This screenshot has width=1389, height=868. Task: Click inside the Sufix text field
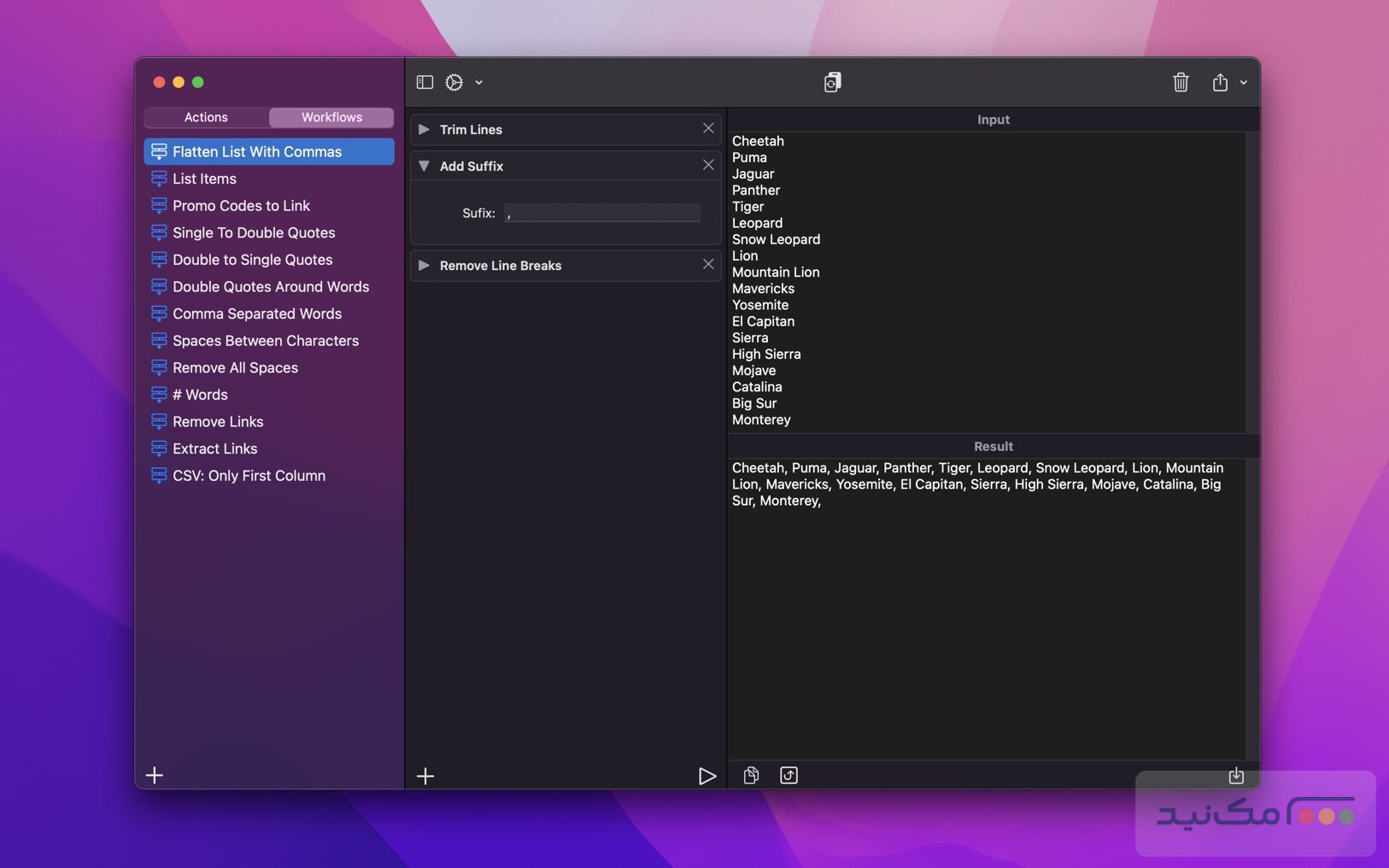point(602,213)
